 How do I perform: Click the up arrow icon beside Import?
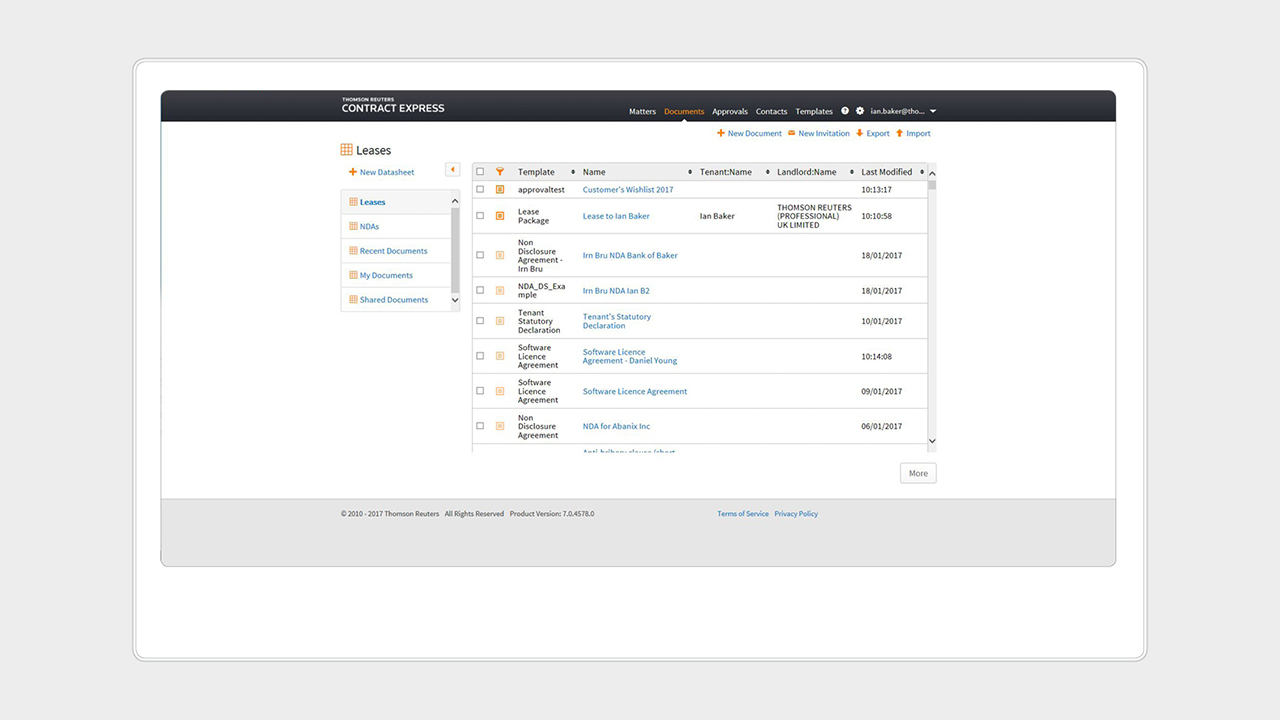(x=900, y=133)
